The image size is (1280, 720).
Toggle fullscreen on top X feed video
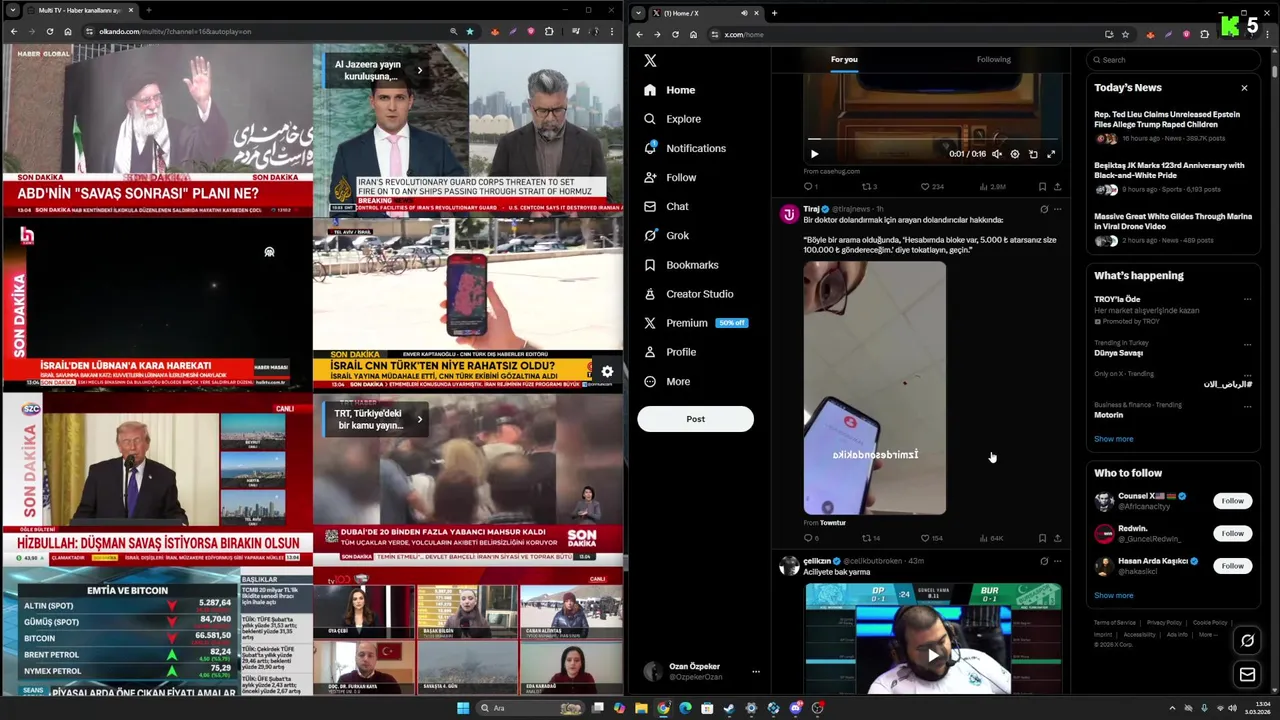1051,154
